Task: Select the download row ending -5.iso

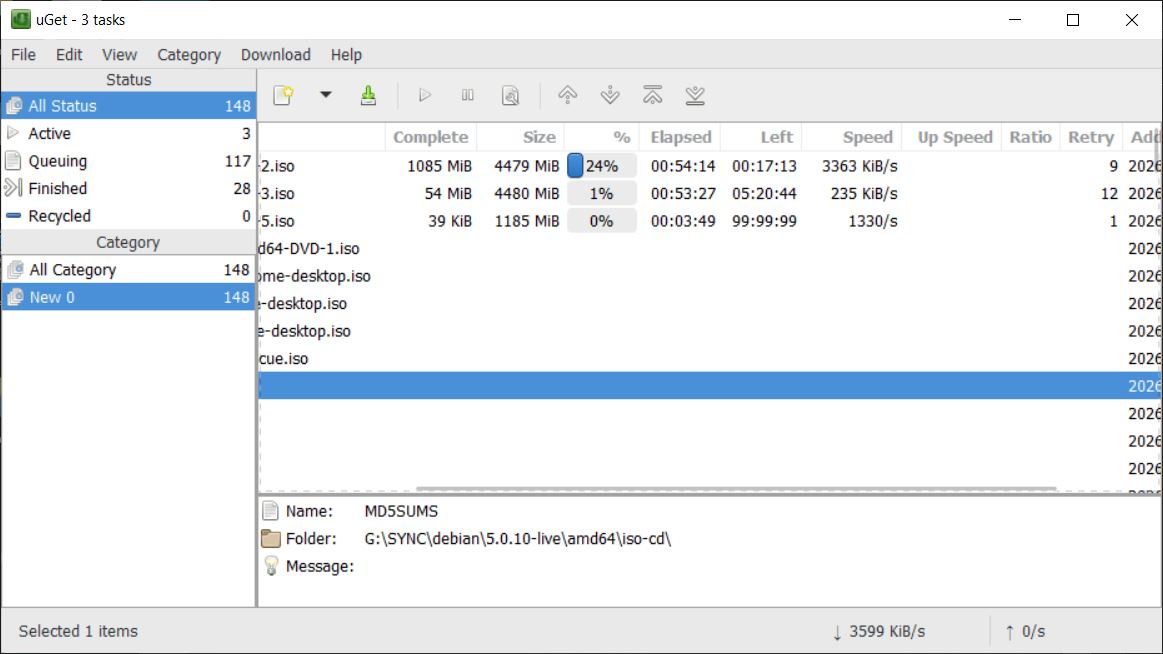Action: (710, 221)
